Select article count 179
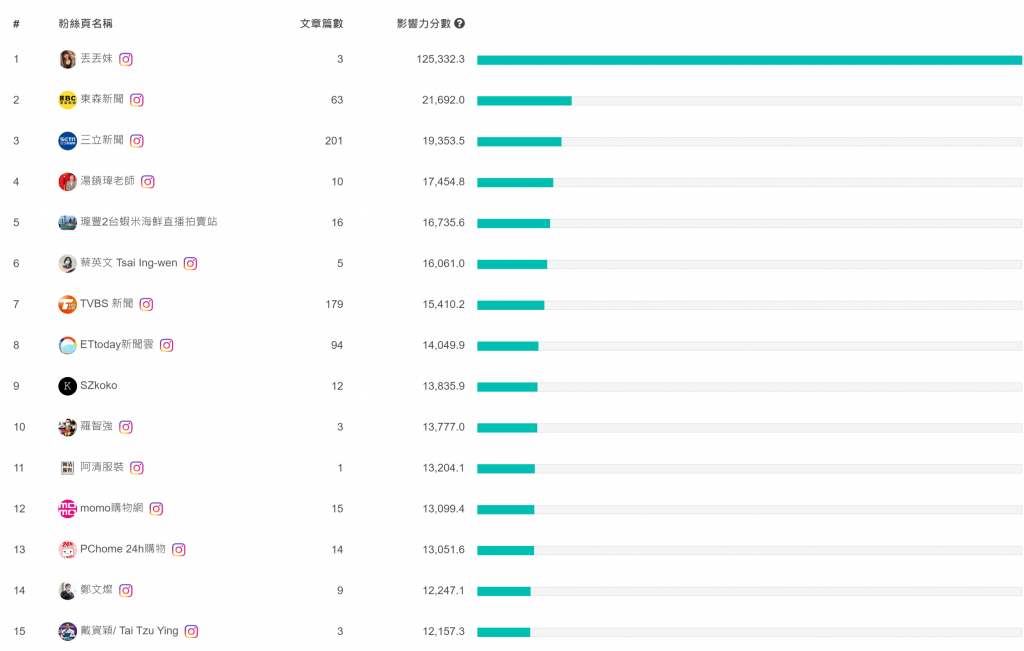 [334, 304]
